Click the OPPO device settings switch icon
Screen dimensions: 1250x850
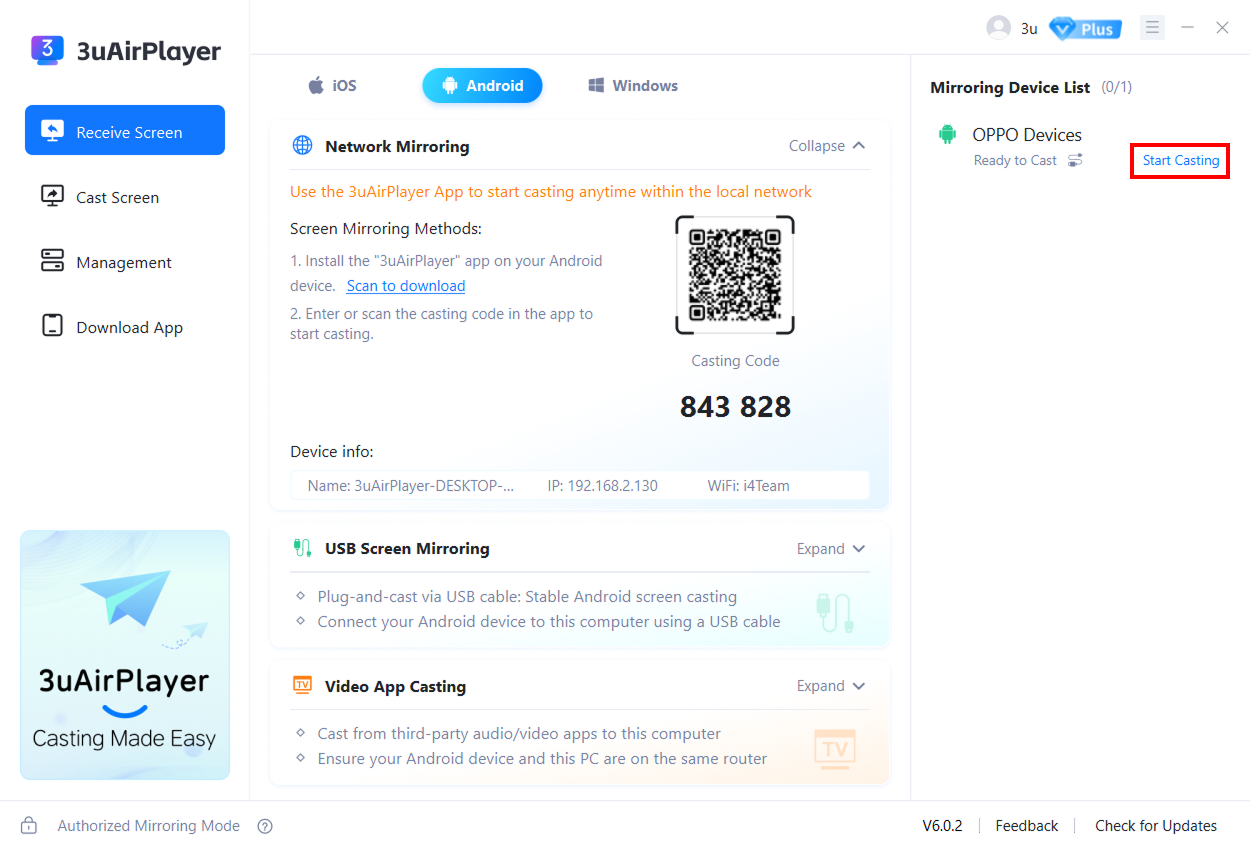coord(1075,161)
